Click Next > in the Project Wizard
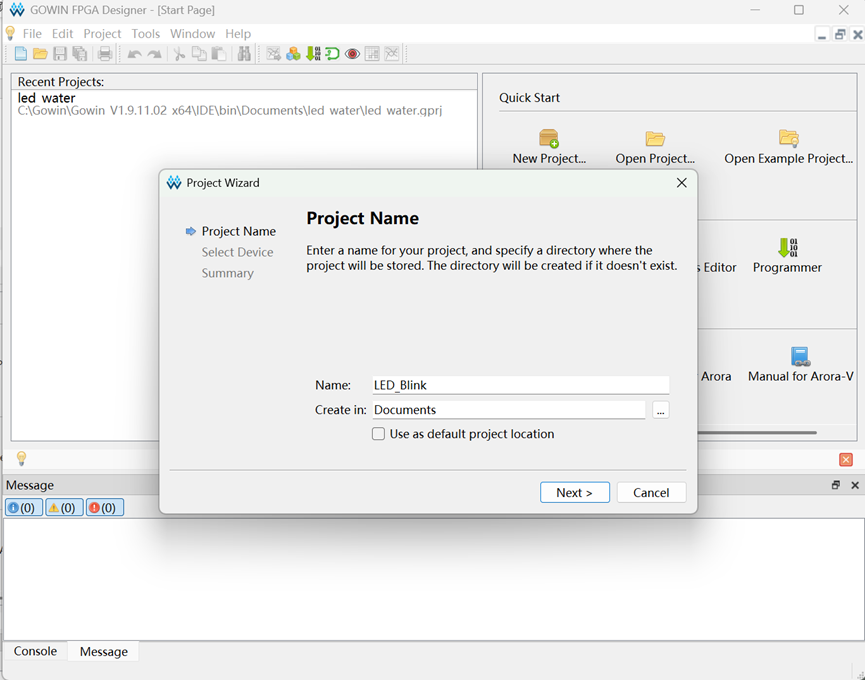Viewport: 865px width, 680px height. (x=575, y=492)
